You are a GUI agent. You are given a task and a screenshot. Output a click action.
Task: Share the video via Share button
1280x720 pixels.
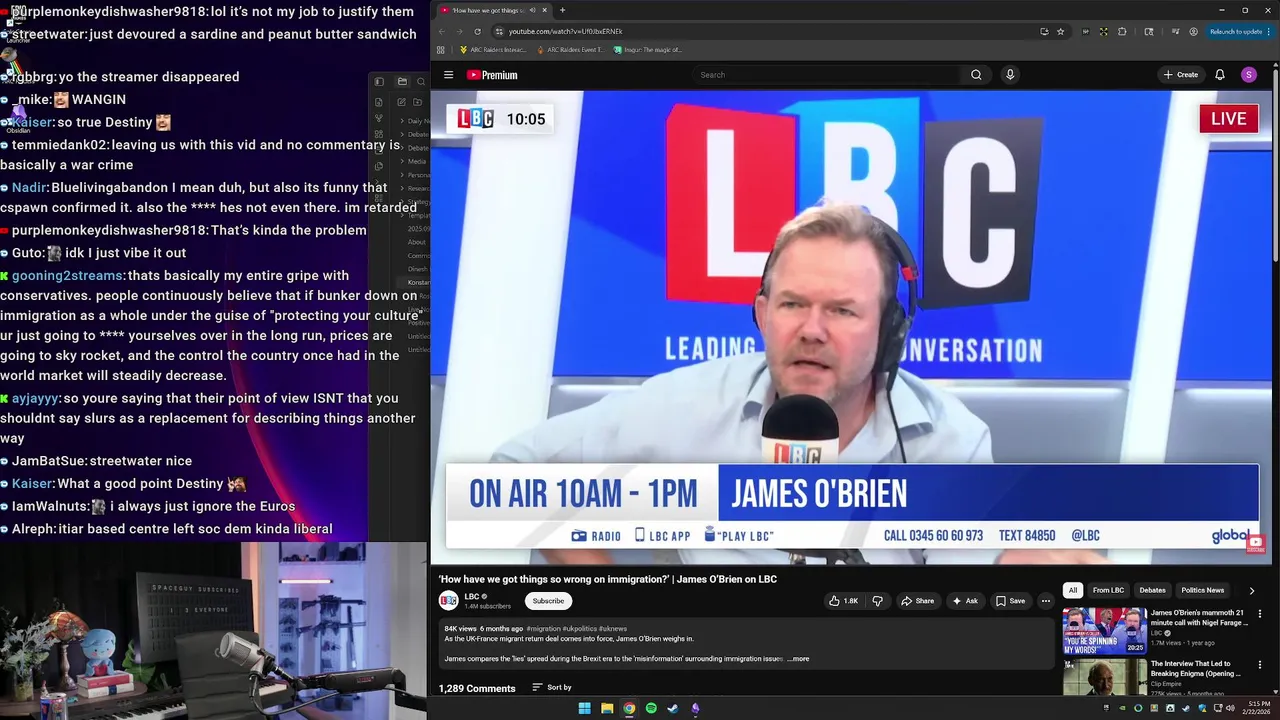[917, 601]
